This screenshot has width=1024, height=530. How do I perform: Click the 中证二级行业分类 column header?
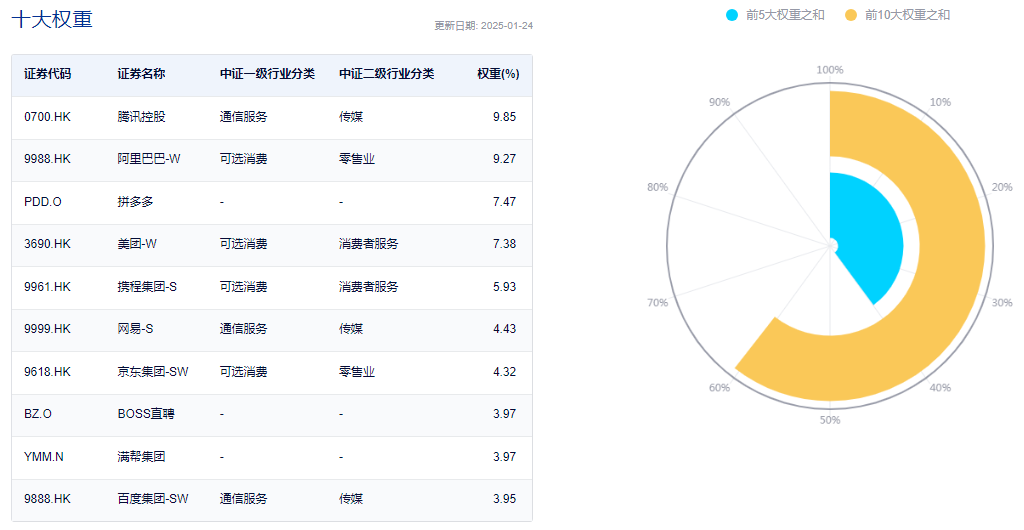387,74
